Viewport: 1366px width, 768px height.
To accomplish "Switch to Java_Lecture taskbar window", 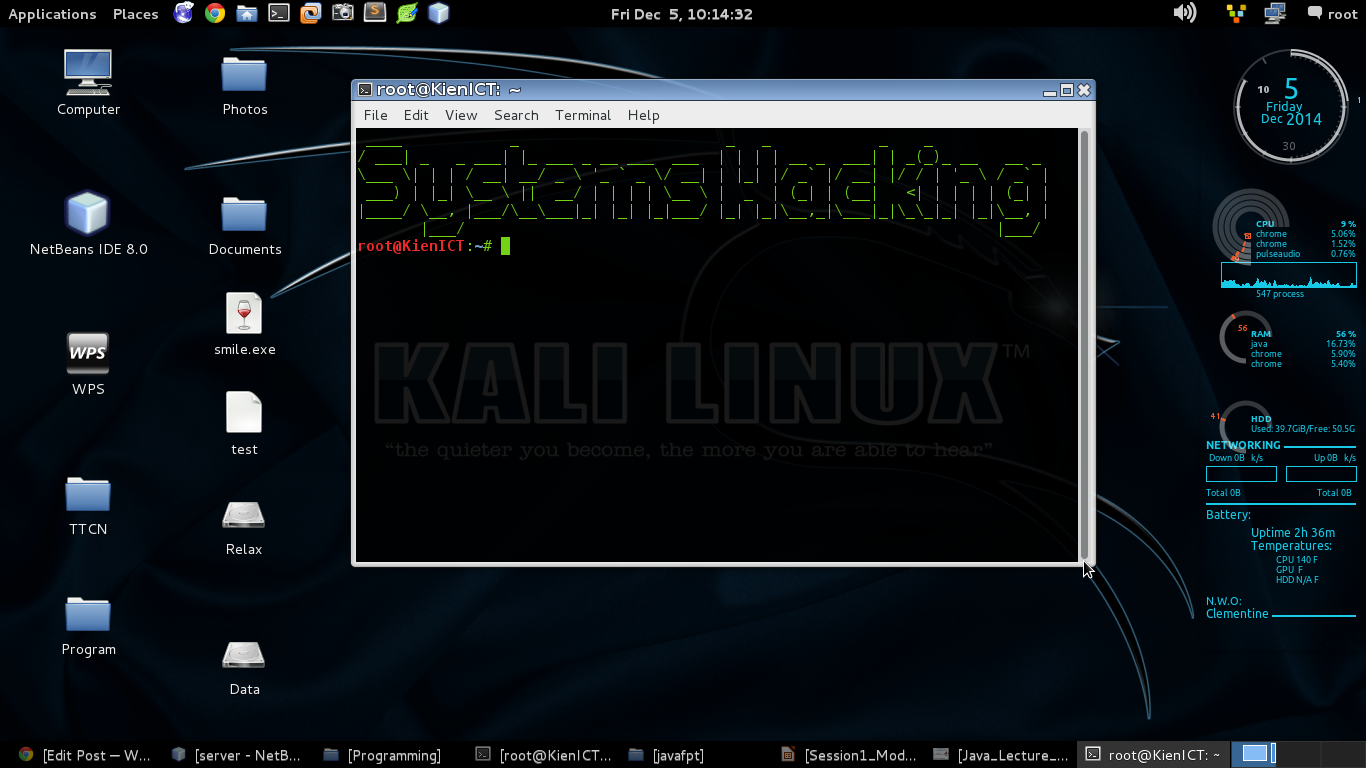I will click(x=1000, y=755).
